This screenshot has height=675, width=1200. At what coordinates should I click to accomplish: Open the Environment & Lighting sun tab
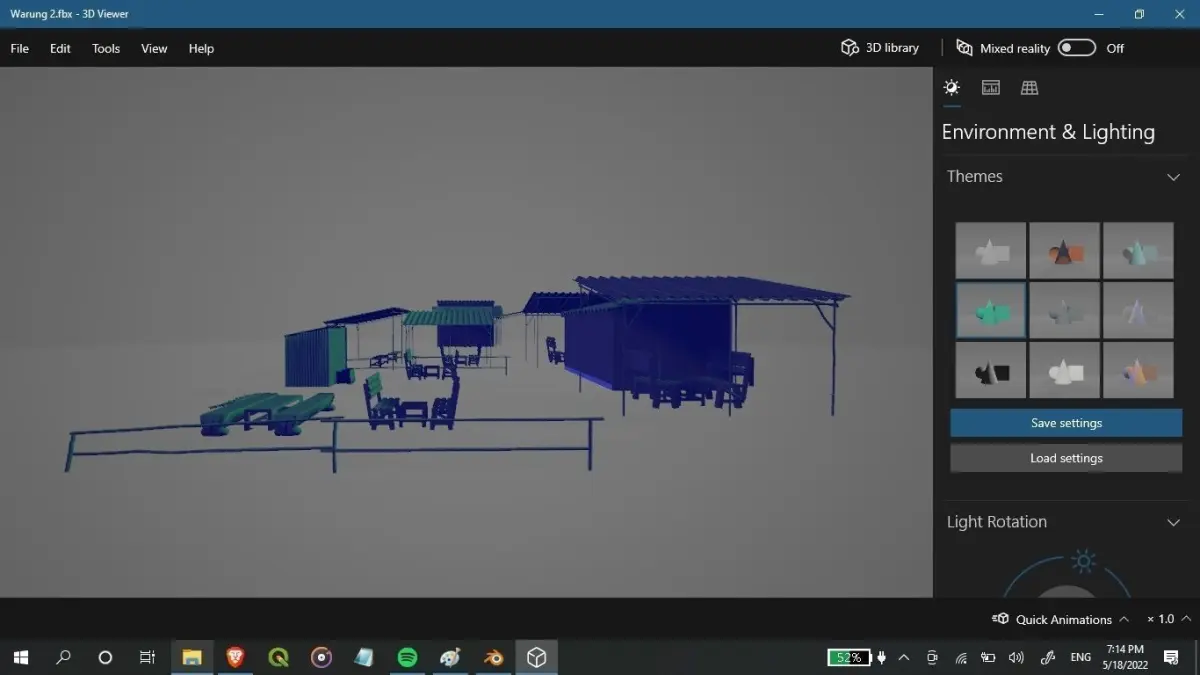pos(951,88)
